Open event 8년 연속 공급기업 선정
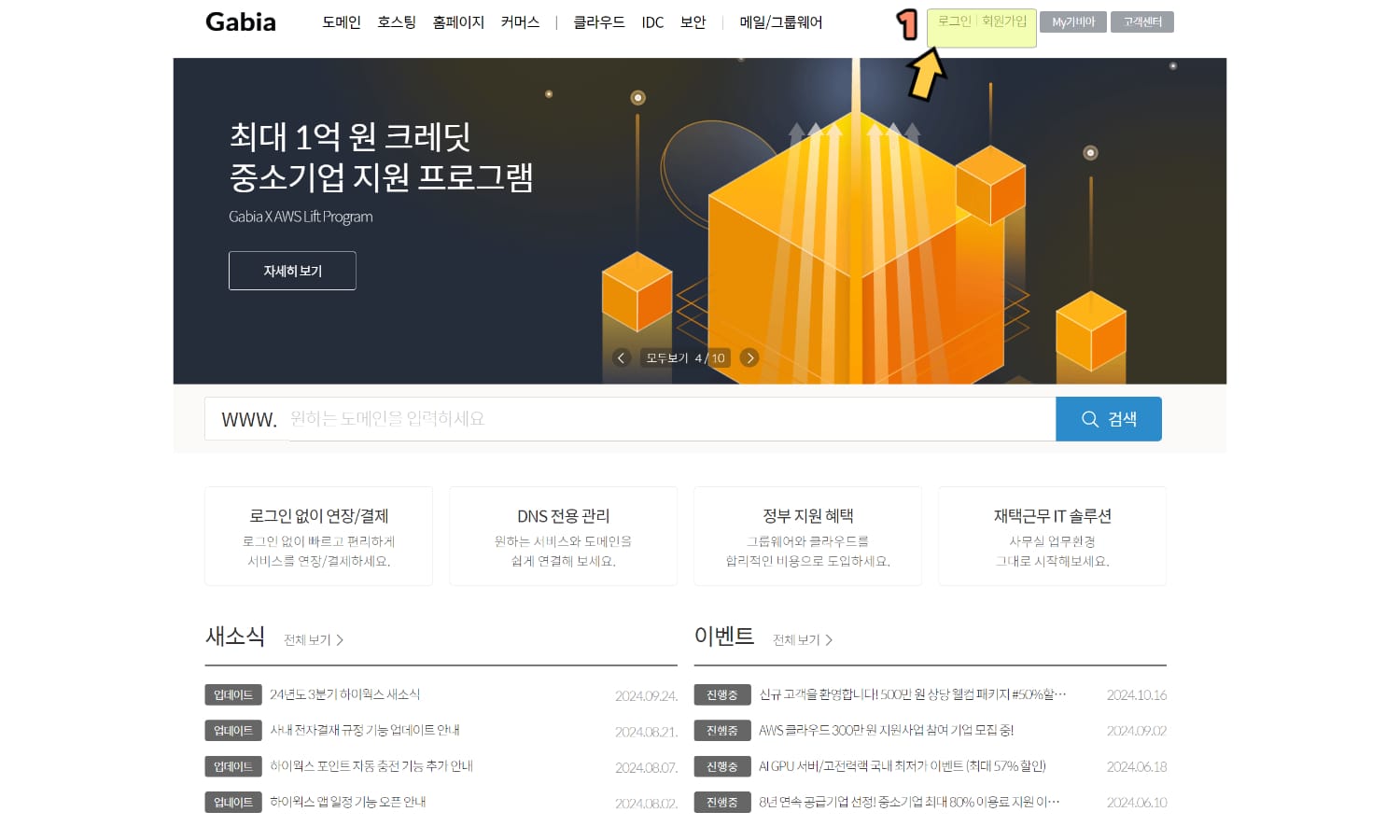This screenshot has height=840, width=1400. pos(910,802)
